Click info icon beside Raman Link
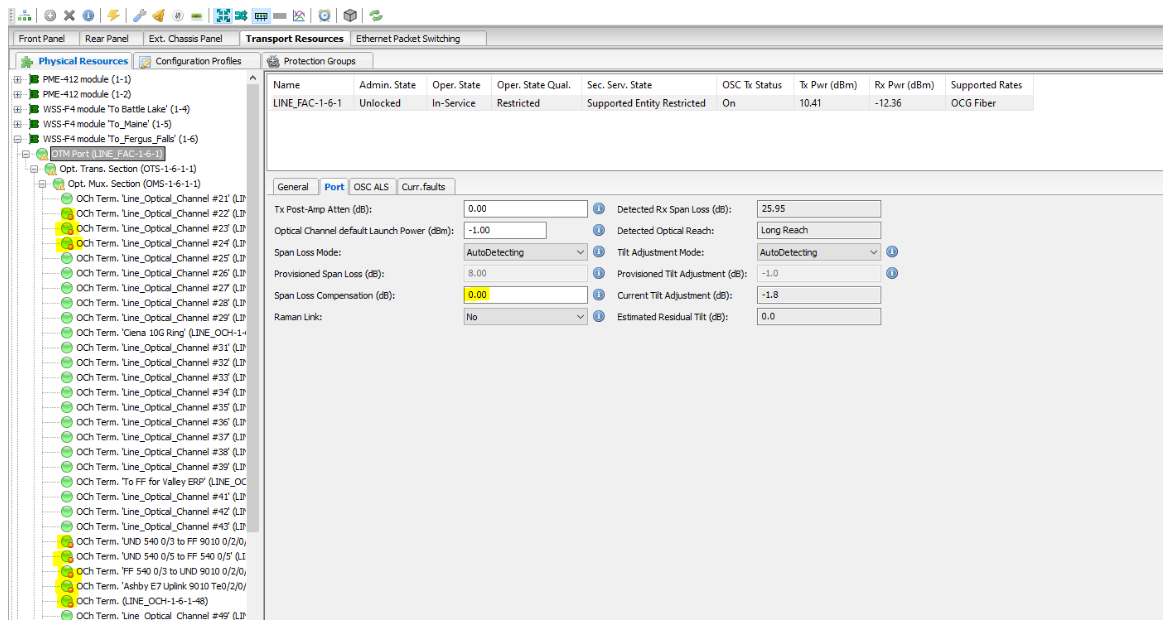This screenshot has width=1169, height=626. (x=599, y=317)
